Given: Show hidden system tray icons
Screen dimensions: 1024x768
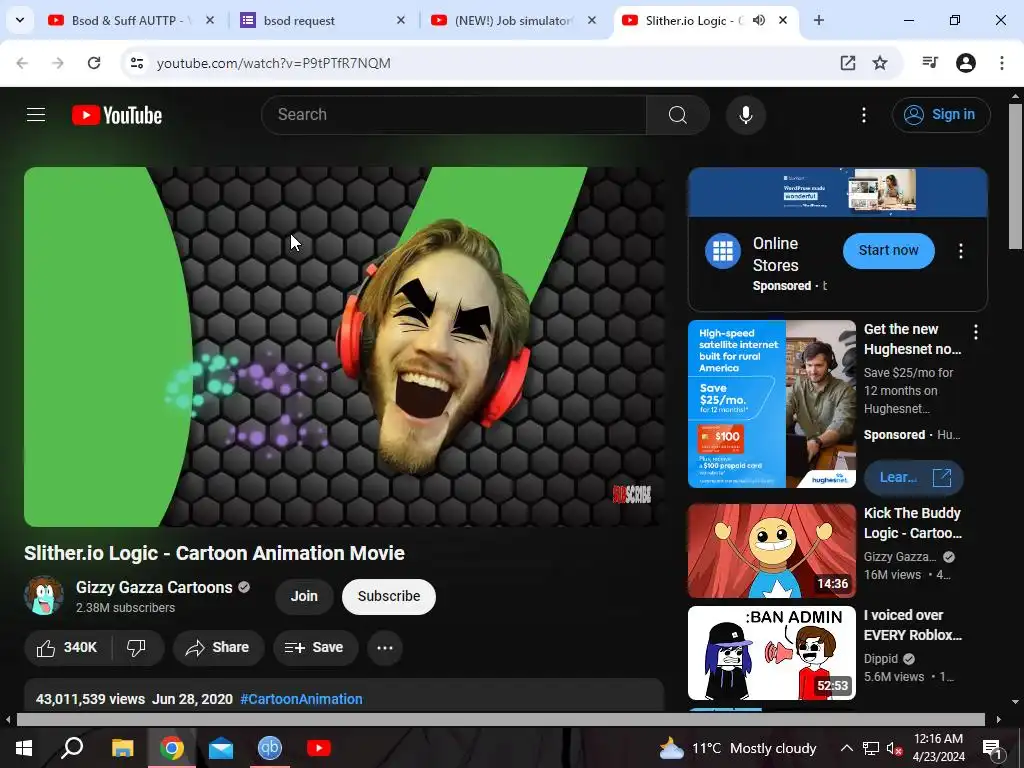Looking at the screenshot, I should coord(846,748).
